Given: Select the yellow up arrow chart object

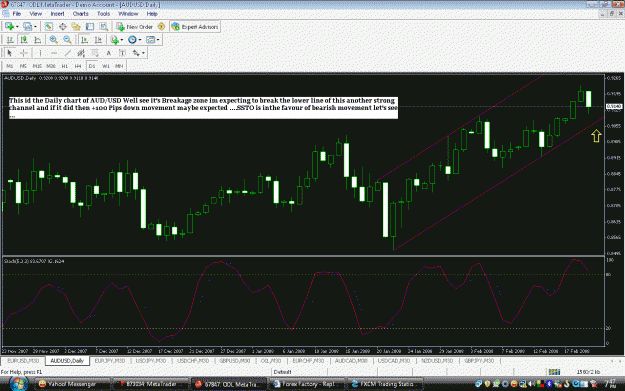Looking at the screenshot, I should 596,136.
